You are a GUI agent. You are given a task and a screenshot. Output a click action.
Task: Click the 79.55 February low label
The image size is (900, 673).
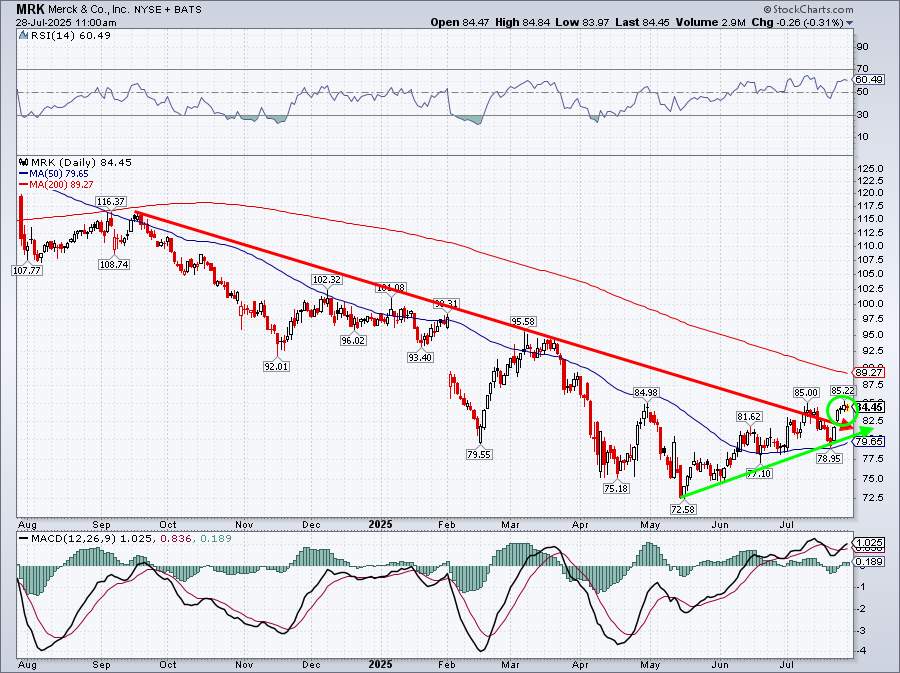click(x=481, y=453)
